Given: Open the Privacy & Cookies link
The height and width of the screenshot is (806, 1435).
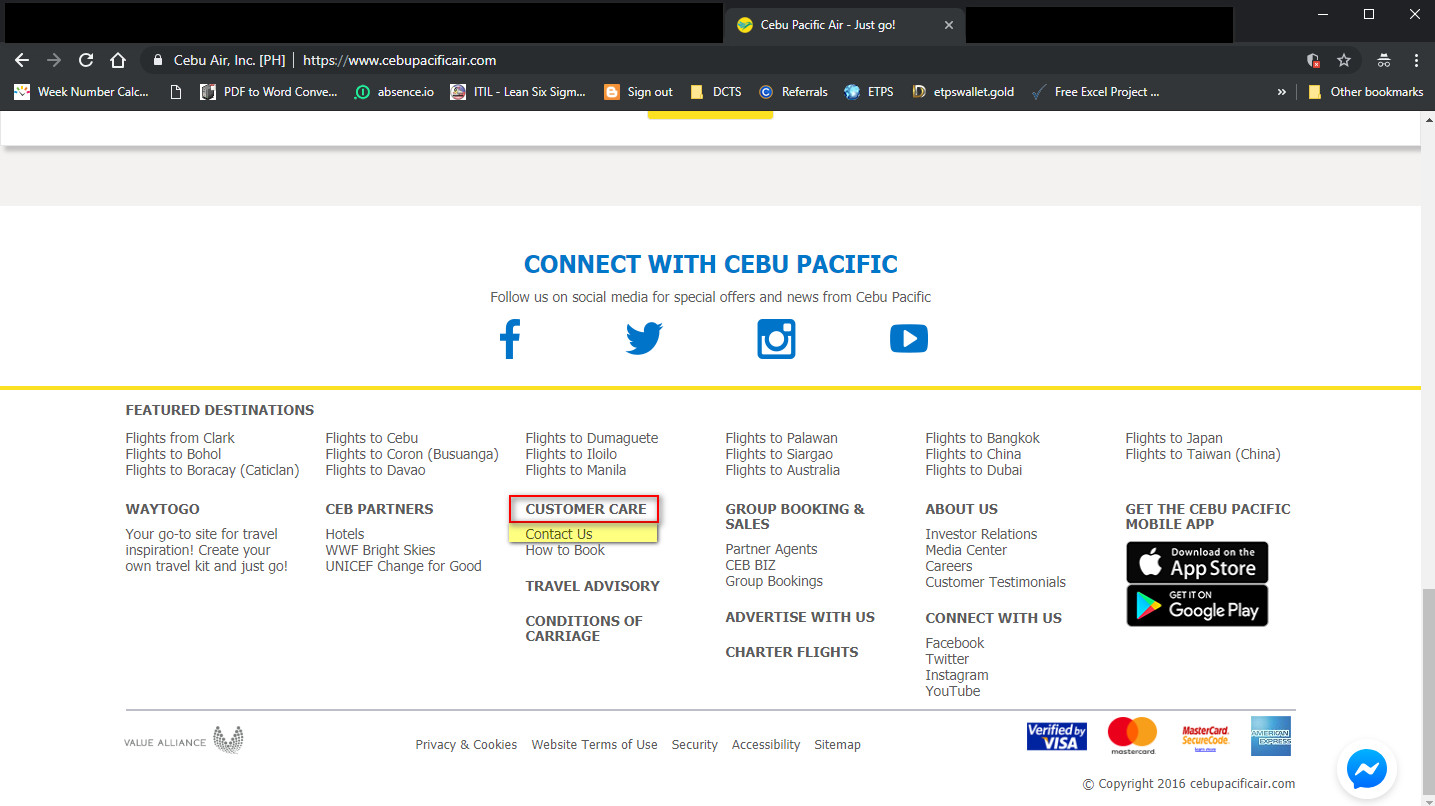Looking at the screenshot, I should click(466, 745).
